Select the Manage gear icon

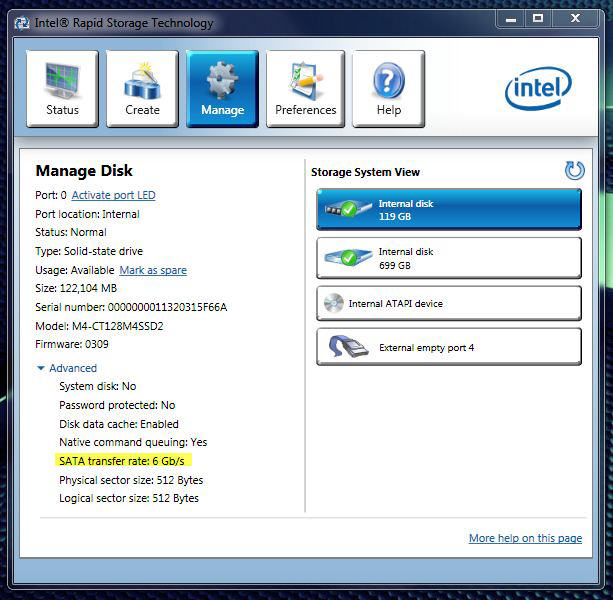point(222,80)
